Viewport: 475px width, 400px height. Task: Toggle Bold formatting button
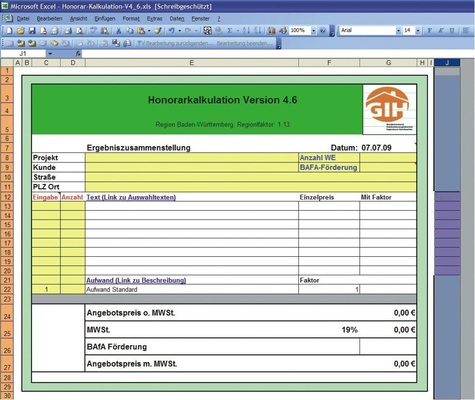coord(430,31)
